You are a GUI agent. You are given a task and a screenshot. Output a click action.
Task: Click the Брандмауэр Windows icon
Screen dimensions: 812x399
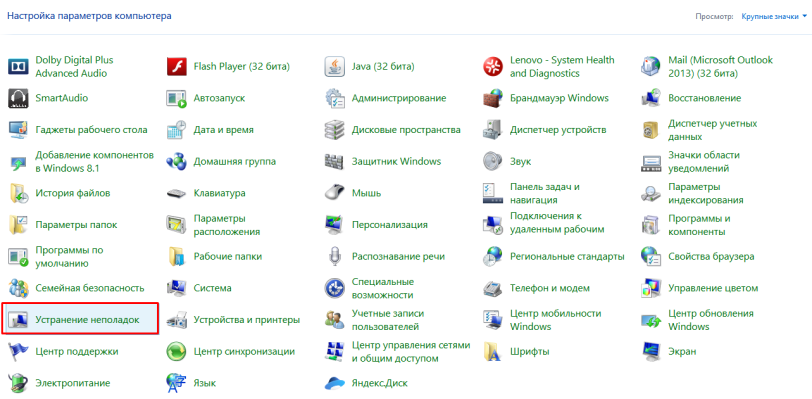point(493,98)
